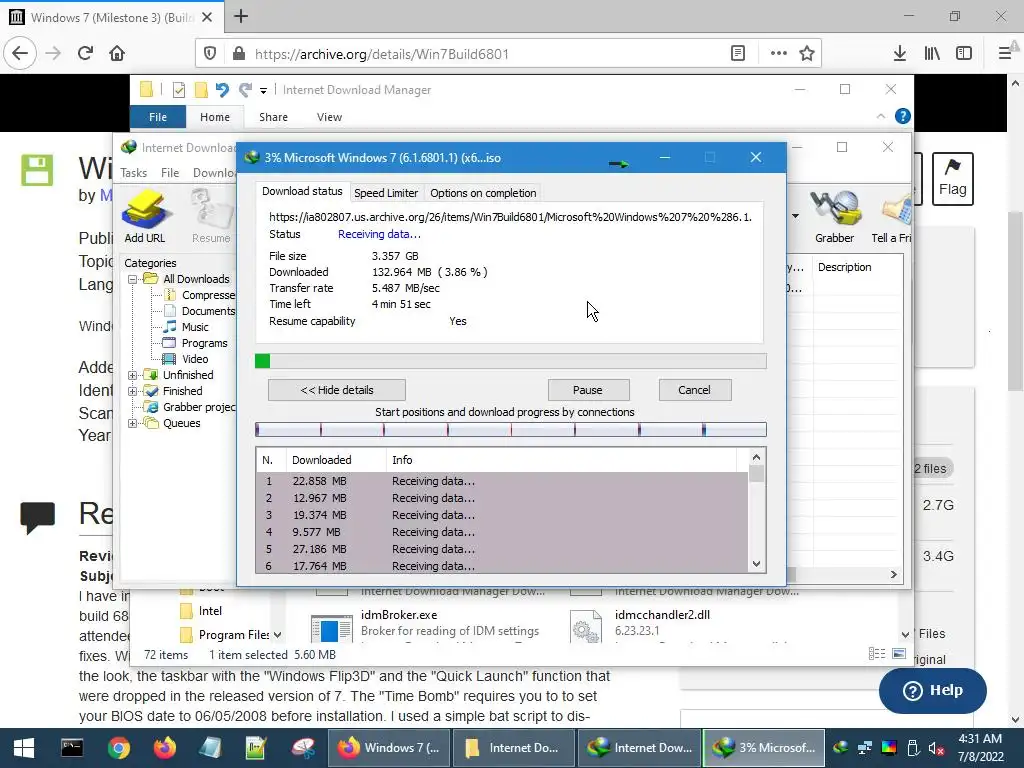Click the Hide details button
1024x768 pixels.
pos(337,390)
